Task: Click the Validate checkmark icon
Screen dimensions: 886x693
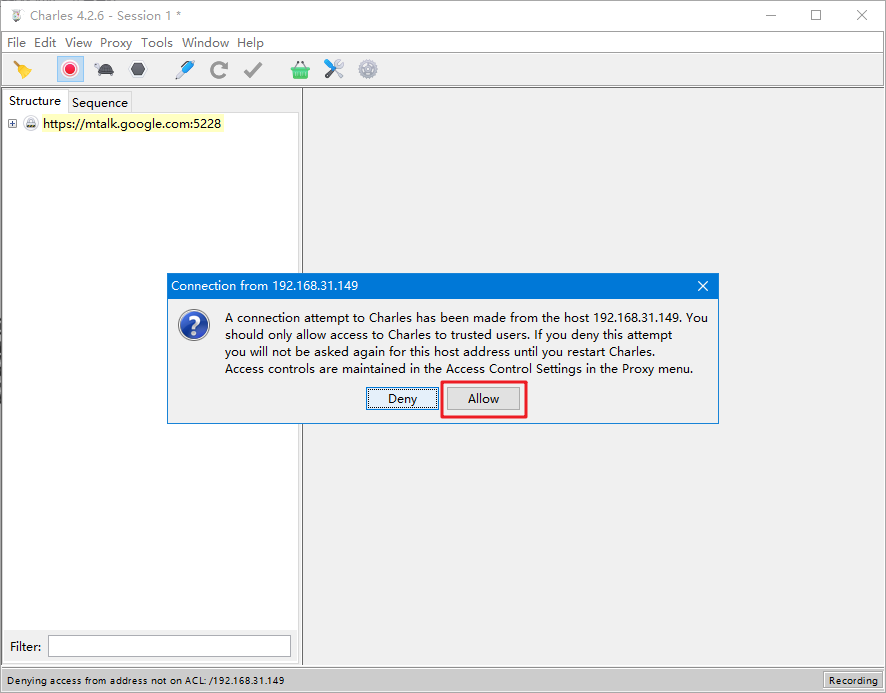Action: point(253,70)
